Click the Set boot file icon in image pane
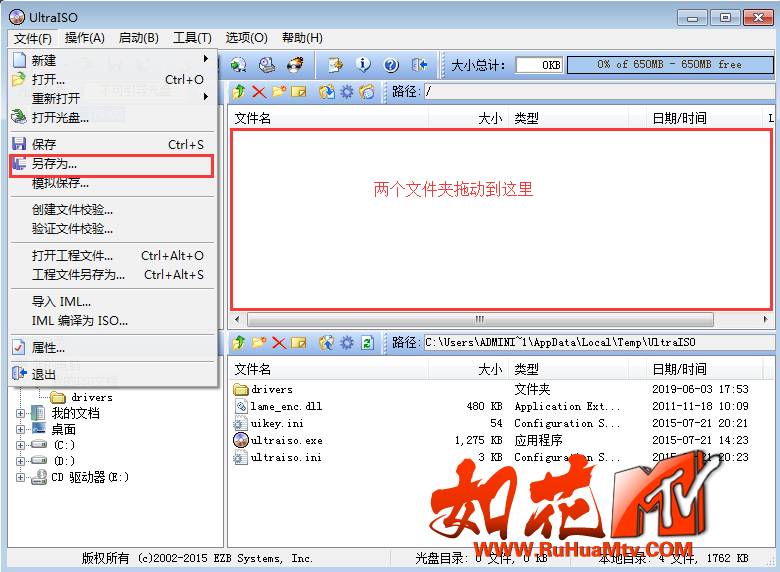 [367, 92]
